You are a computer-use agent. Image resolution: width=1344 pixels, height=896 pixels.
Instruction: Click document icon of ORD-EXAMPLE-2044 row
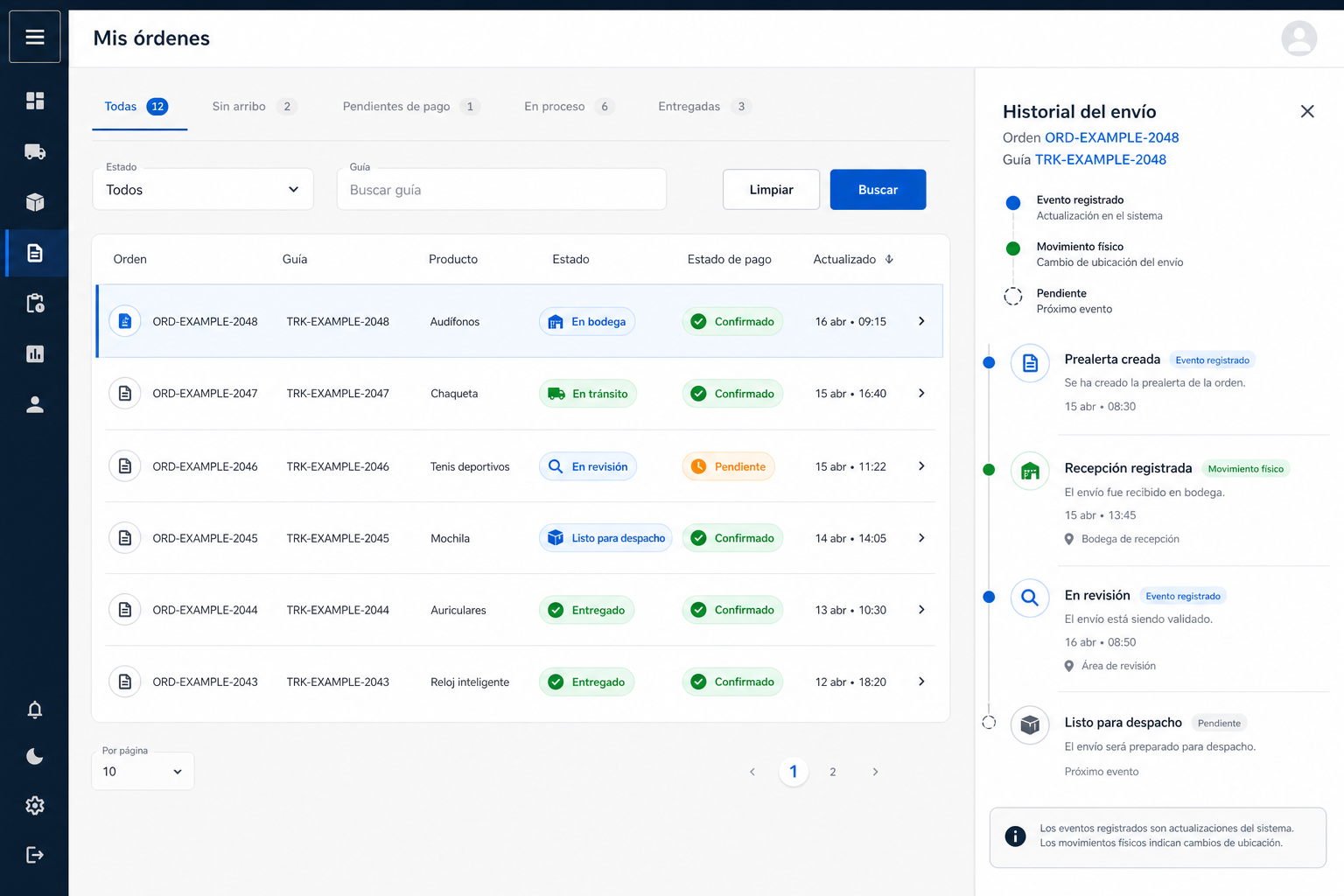(125, 610)
